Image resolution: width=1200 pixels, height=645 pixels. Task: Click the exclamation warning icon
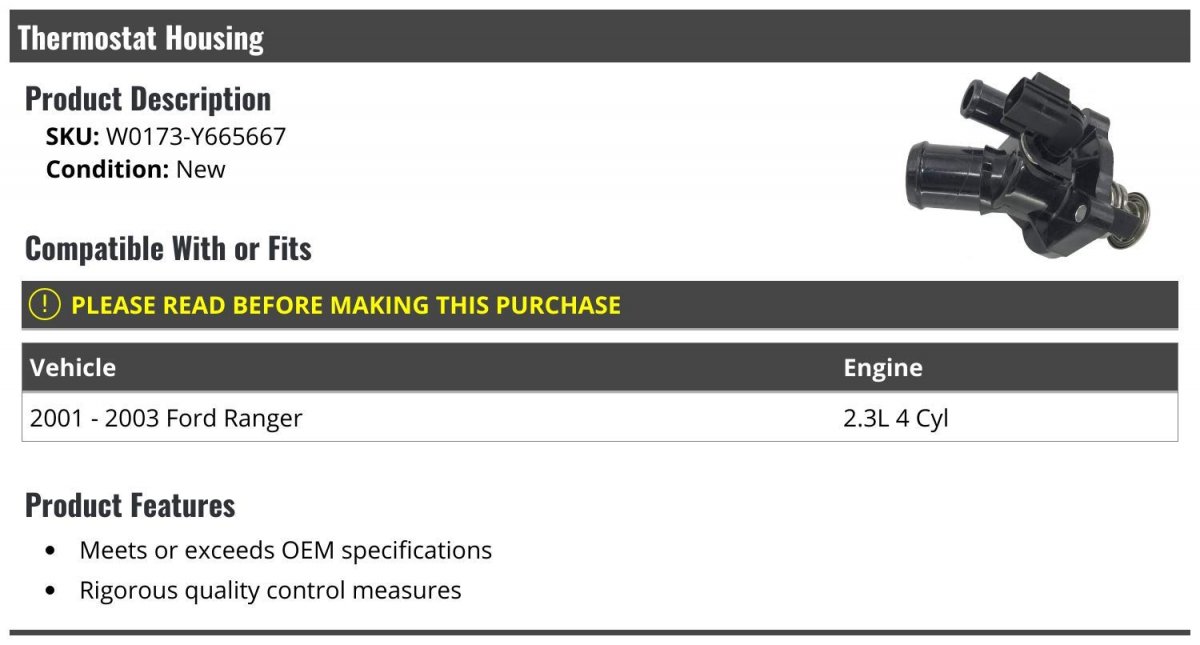45,305
